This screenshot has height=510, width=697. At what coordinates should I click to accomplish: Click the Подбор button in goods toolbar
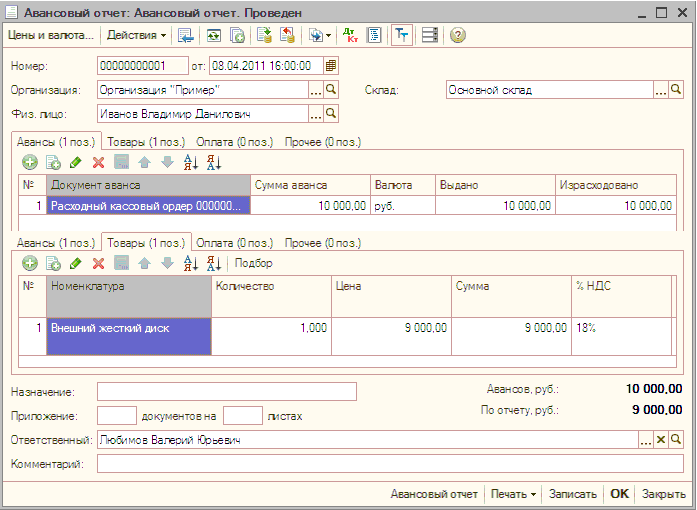(253, 263)
